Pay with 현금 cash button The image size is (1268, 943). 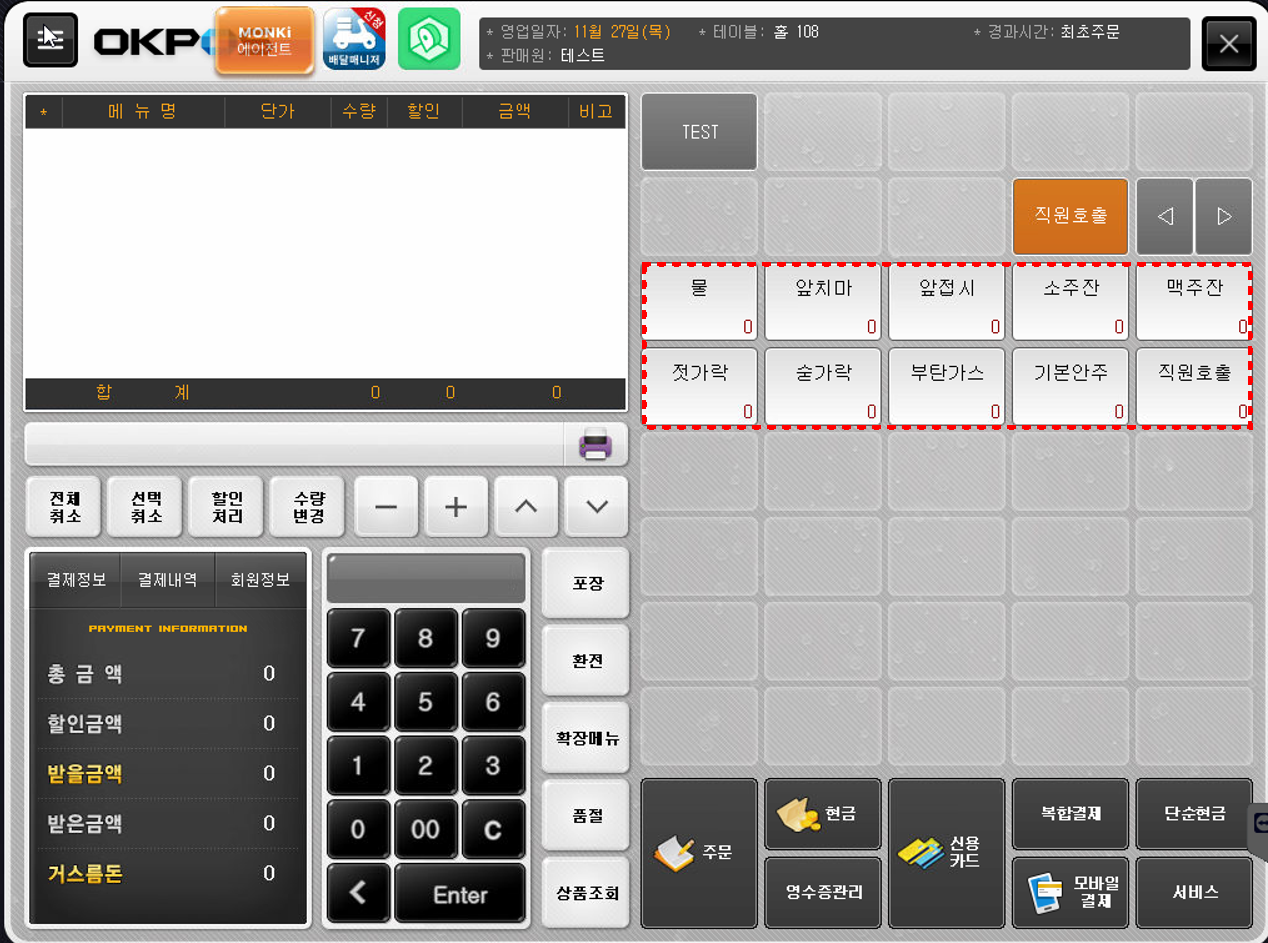pos(823,814)
